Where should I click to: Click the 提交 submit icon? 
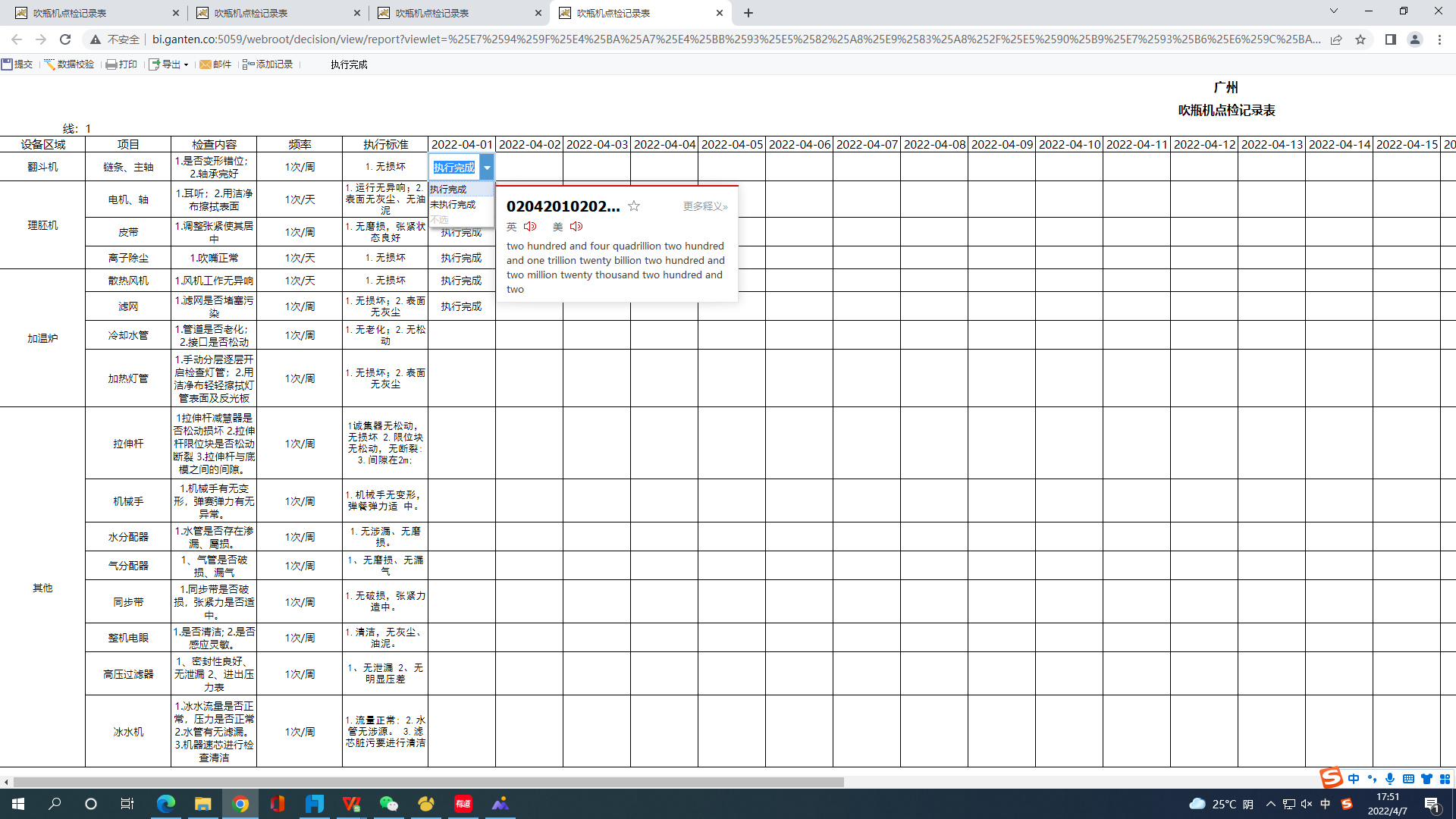click(x=8, y=64)
